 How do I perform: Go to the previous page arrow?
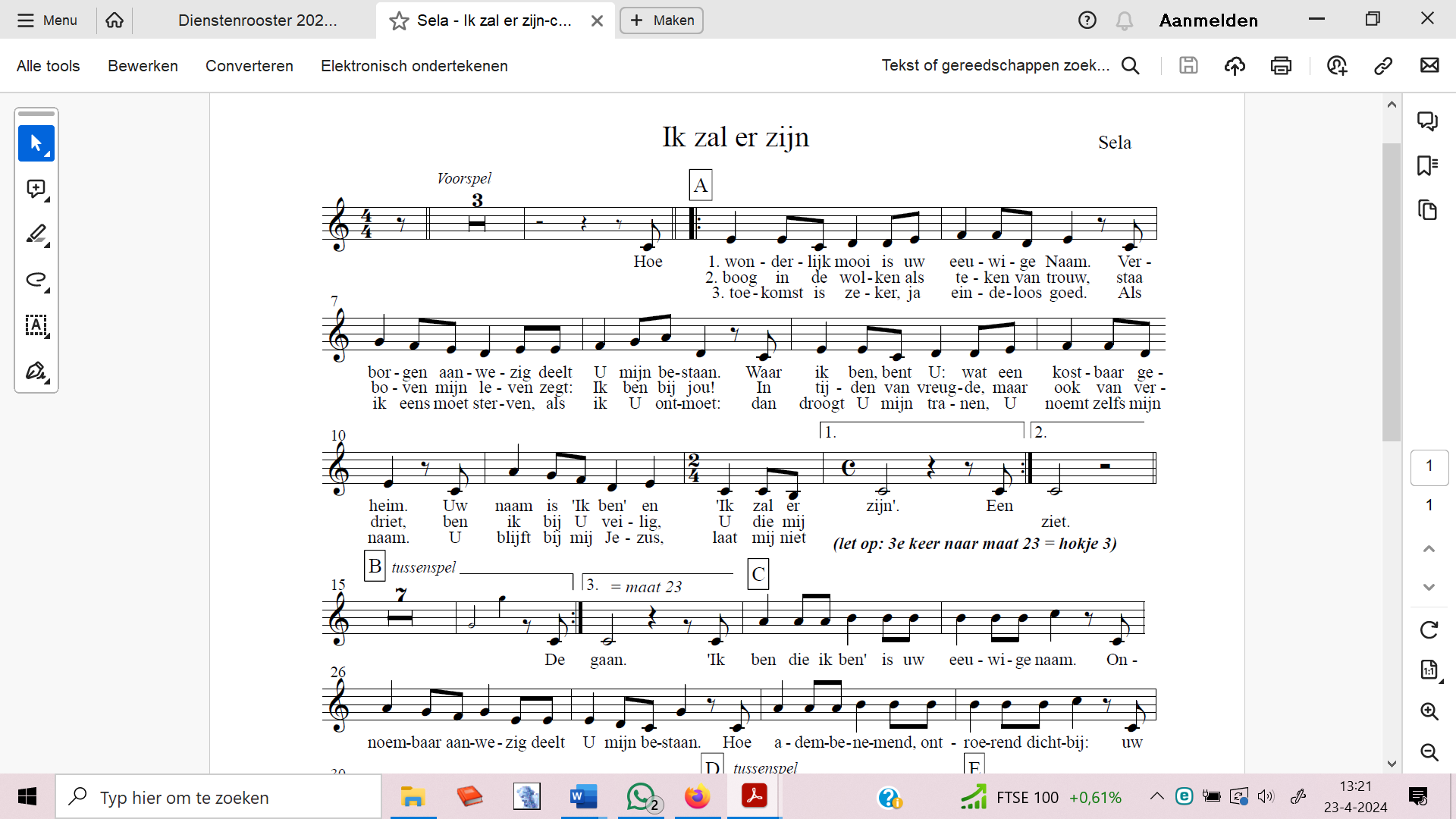point(1429,548)
